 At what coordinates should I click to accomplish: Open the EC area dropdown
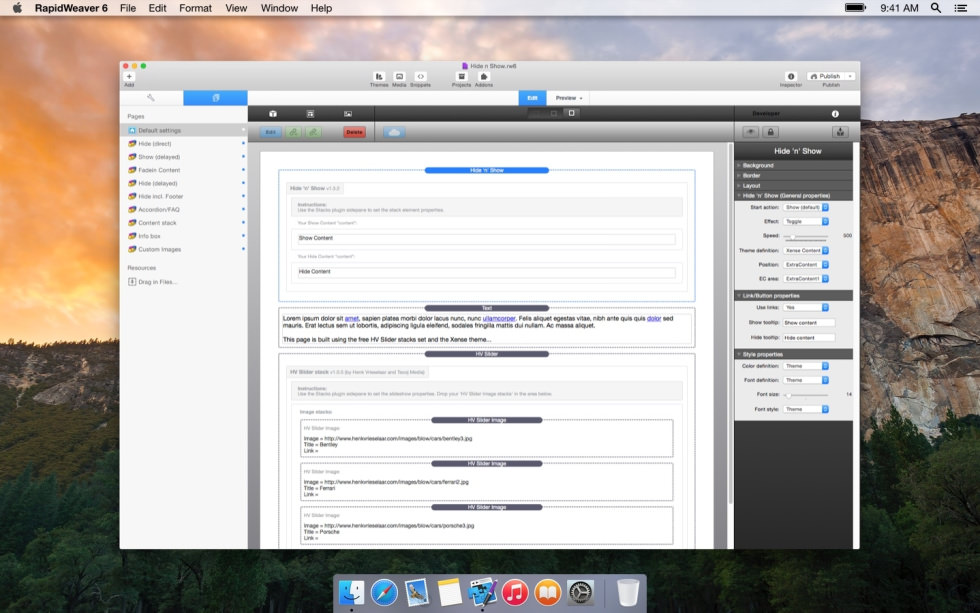pos(806,279)
